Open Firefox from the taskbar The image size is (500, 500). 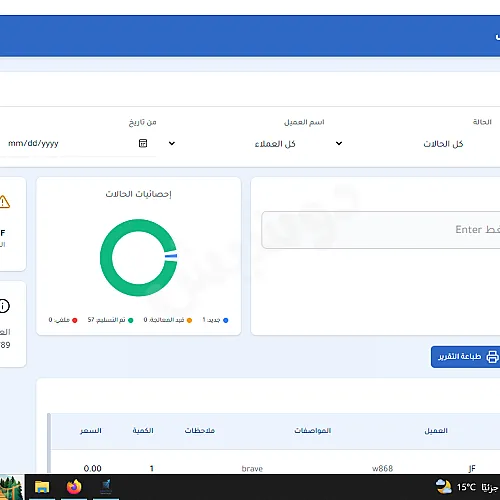tap(74, 487)
